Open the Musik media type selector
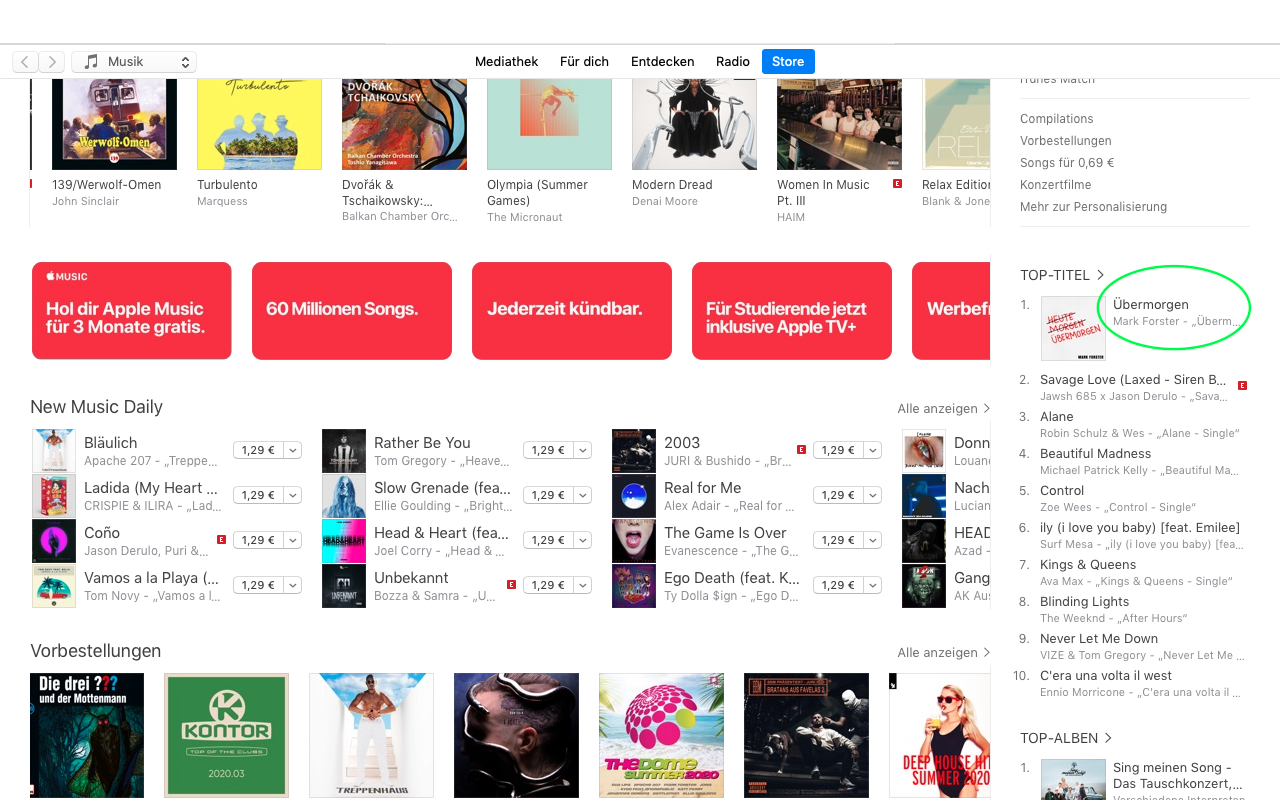 tap(134, 62)
